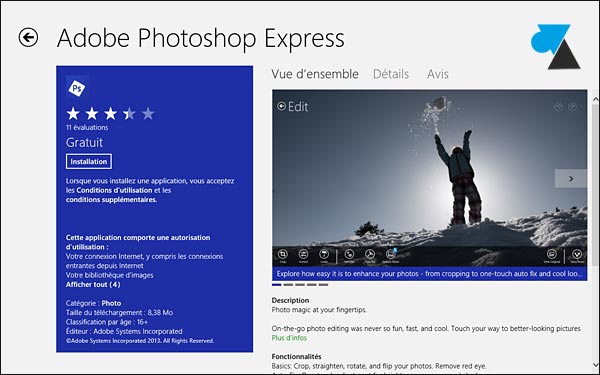The image size is (600, 375).
Task: Click the 'Description' heading
Action: [x=290, y=300]
